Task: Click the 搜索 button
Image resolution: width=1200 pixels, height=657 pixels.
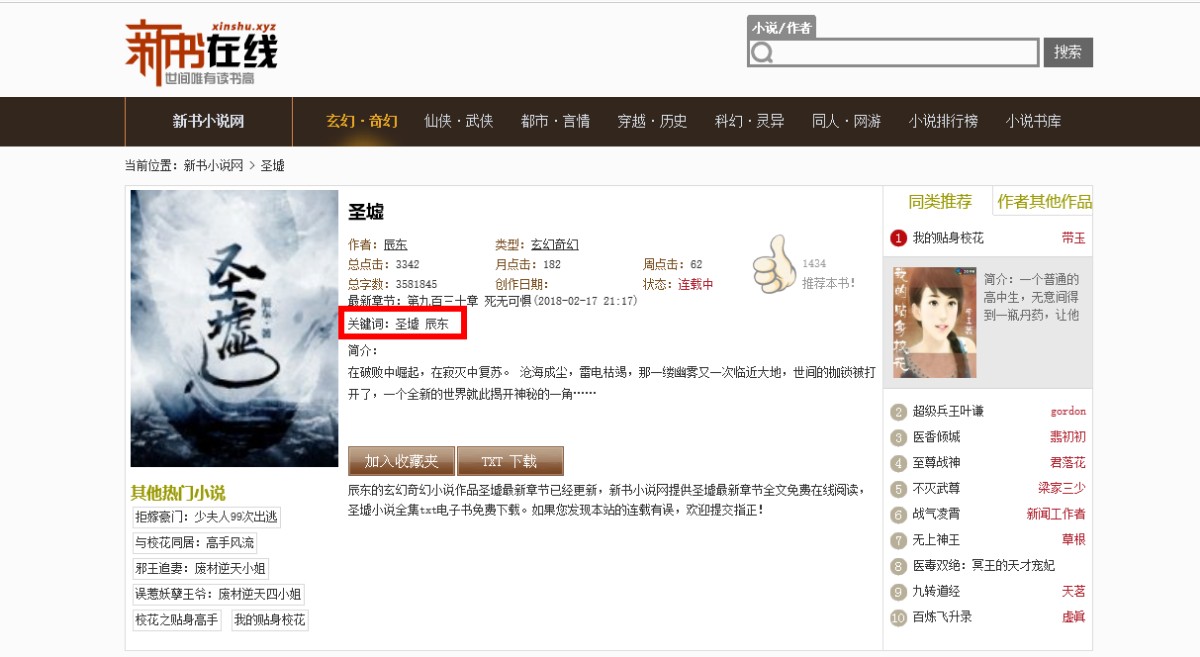Action: click(x=1068, y=52)
